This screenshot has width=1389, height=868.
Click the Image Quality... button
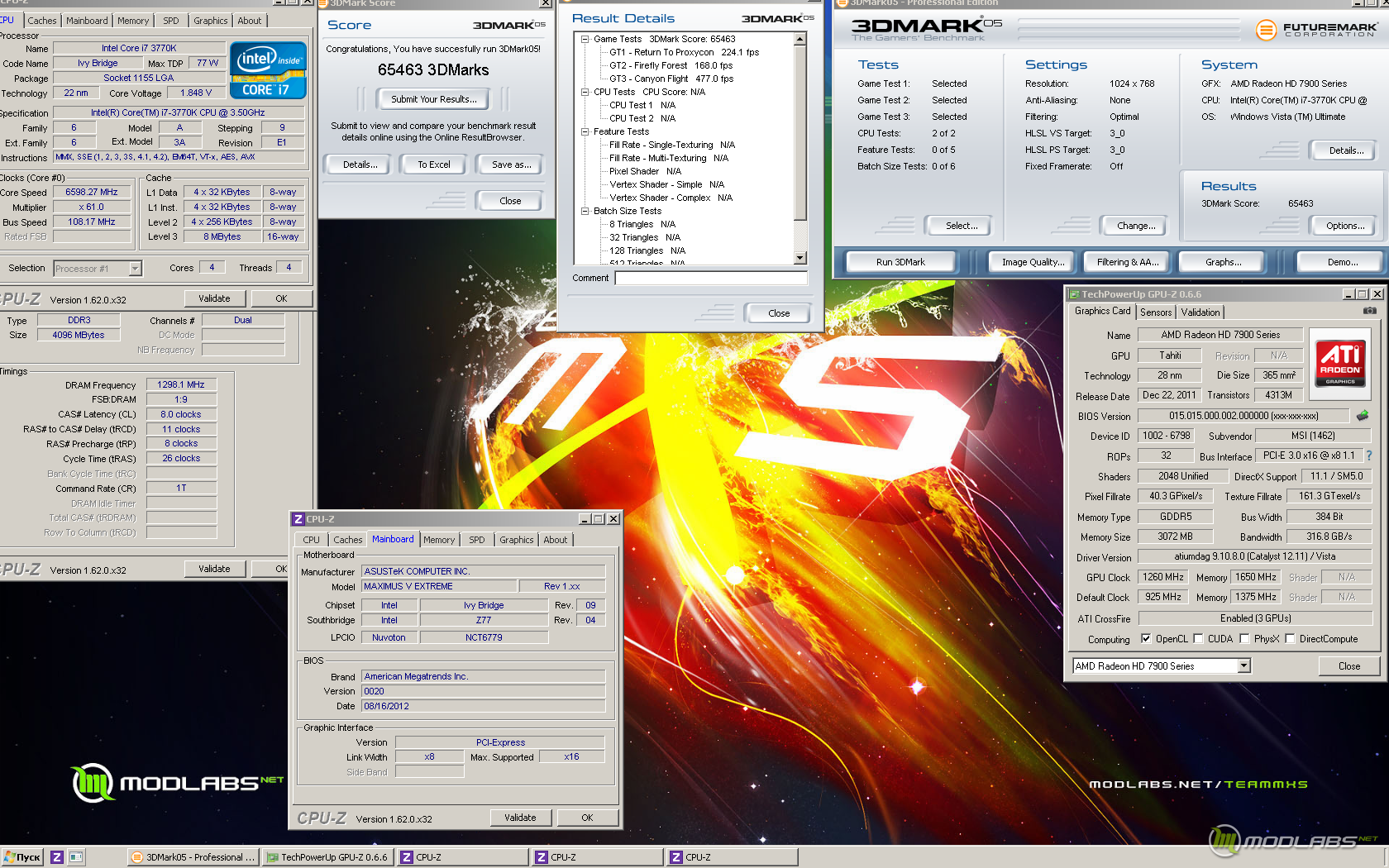(1033, 262)
